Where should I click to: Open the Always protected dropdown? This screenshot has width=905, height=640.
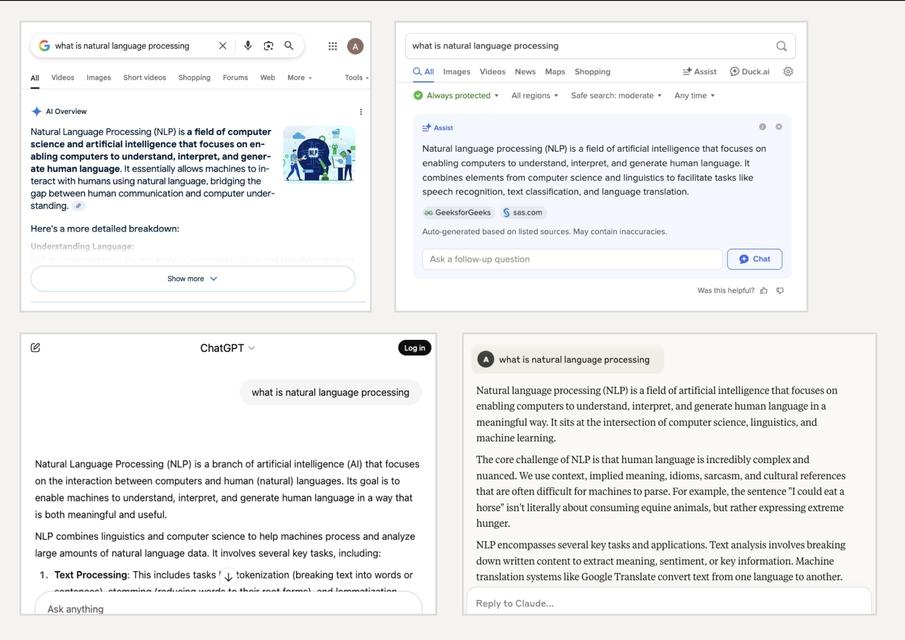pyautogui.click(x=456, y=95)
